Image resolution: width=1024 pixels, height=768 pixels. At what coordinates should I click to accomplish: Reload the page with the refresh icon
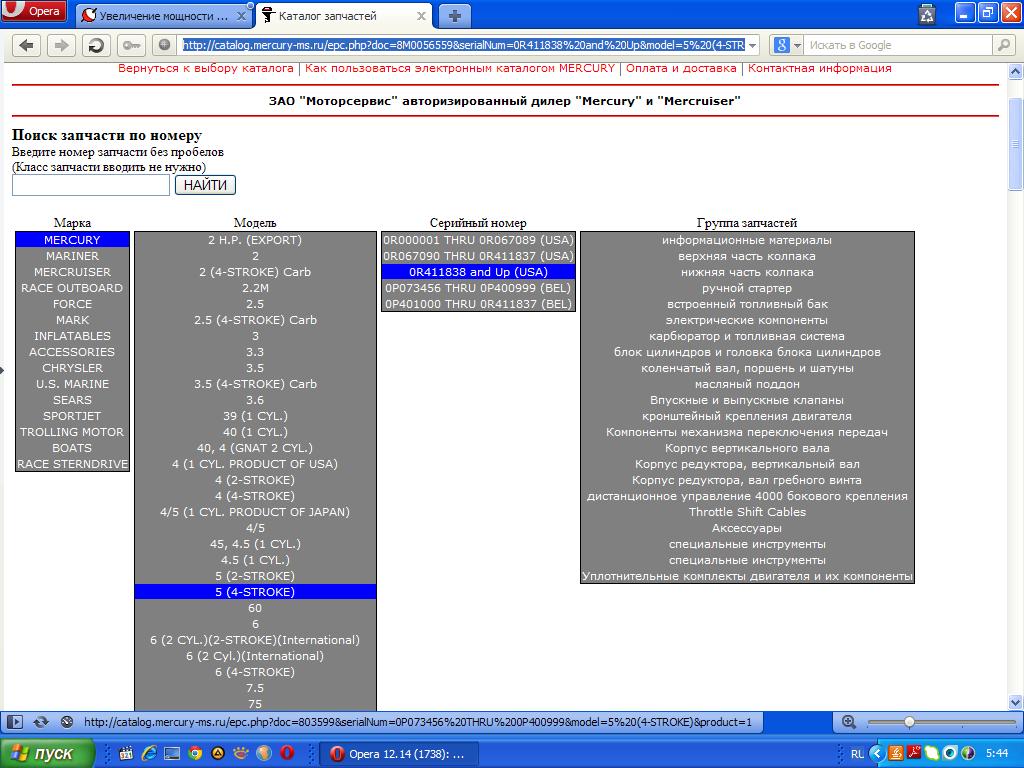[x=96, y=45]
